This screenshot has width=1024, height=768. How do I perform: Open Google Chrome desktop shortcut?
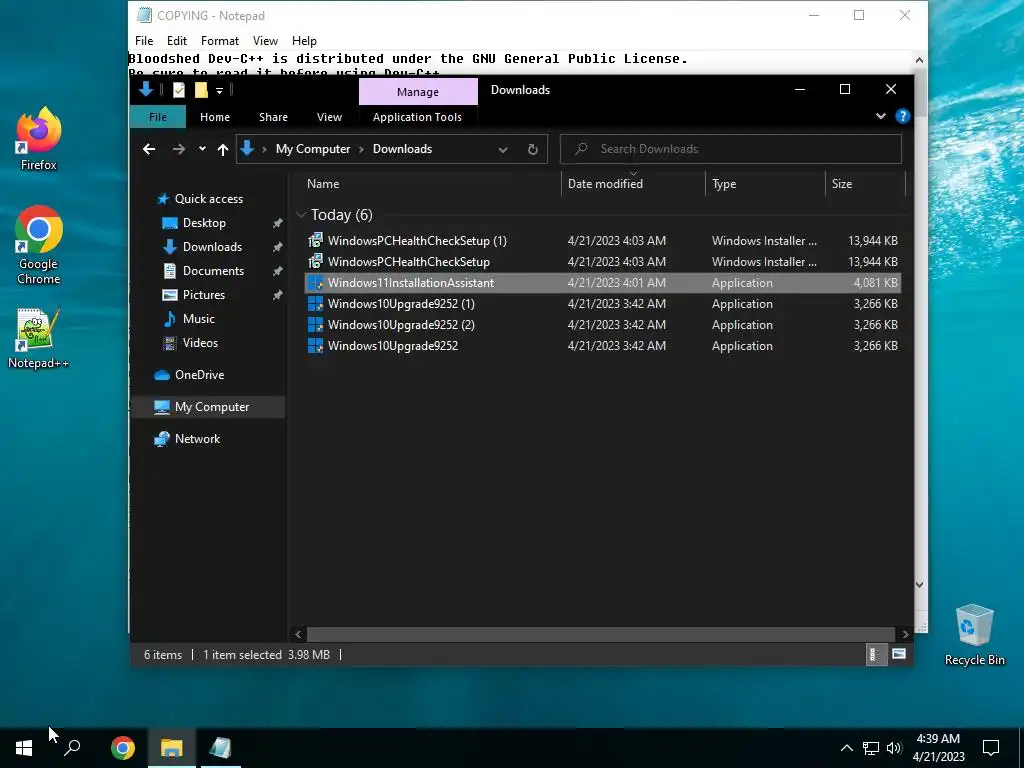[39, 245]
